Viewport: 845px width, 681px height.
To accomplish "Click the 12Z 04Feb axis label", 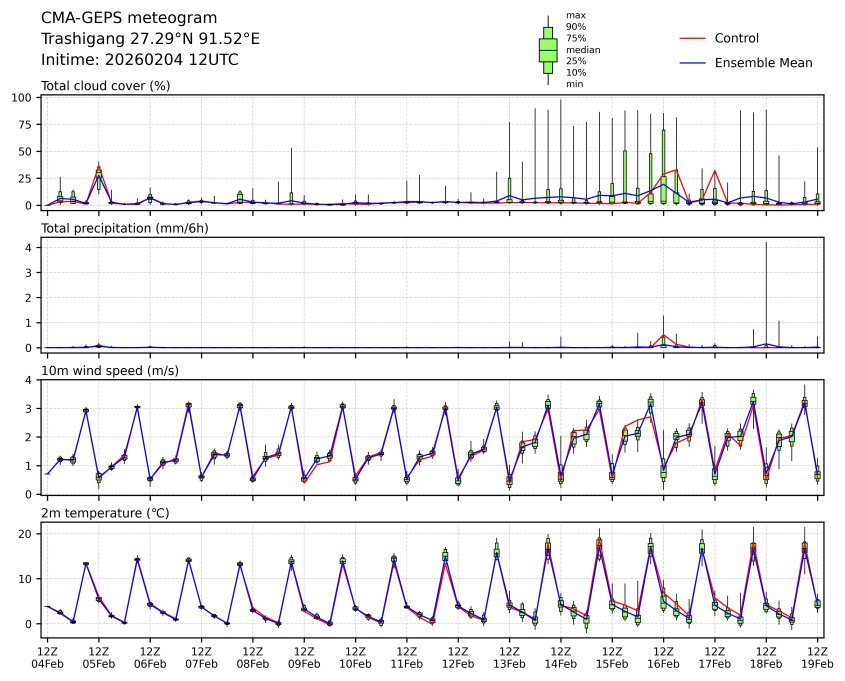I will (x=47, y=657).
